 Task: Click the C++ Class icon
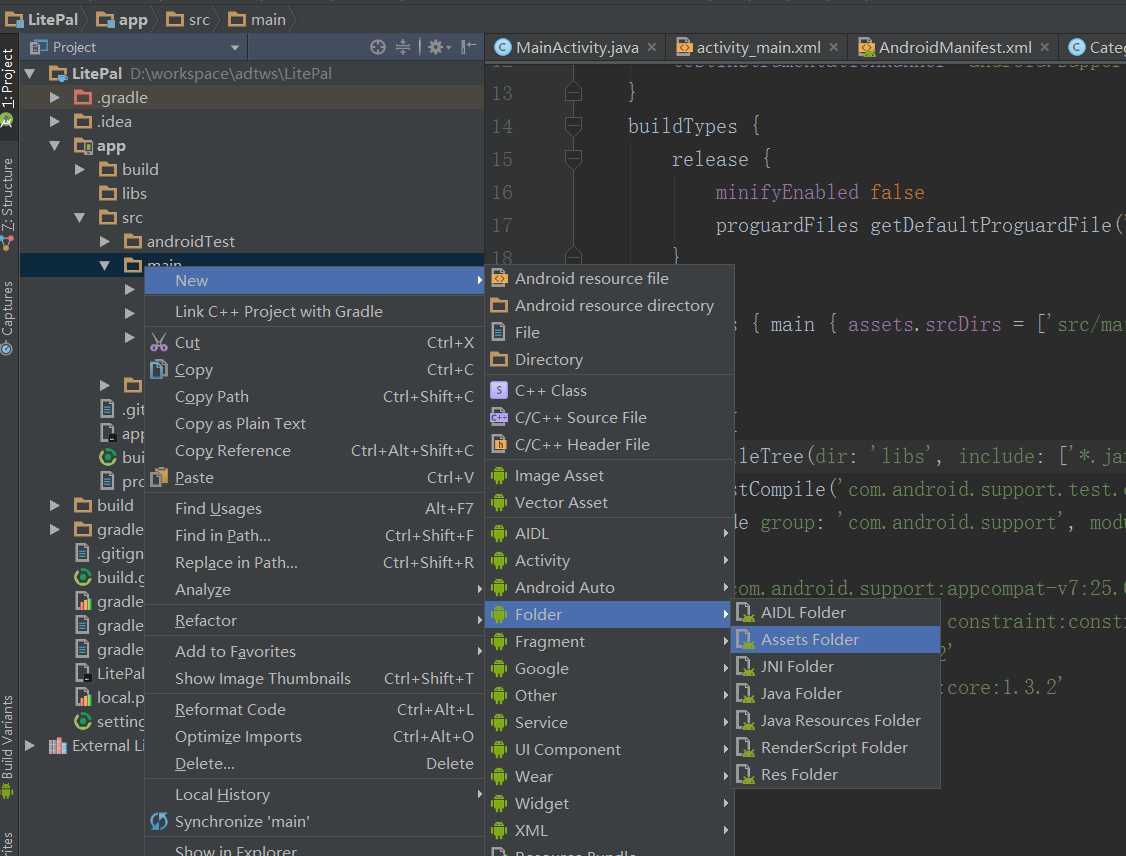499,390
